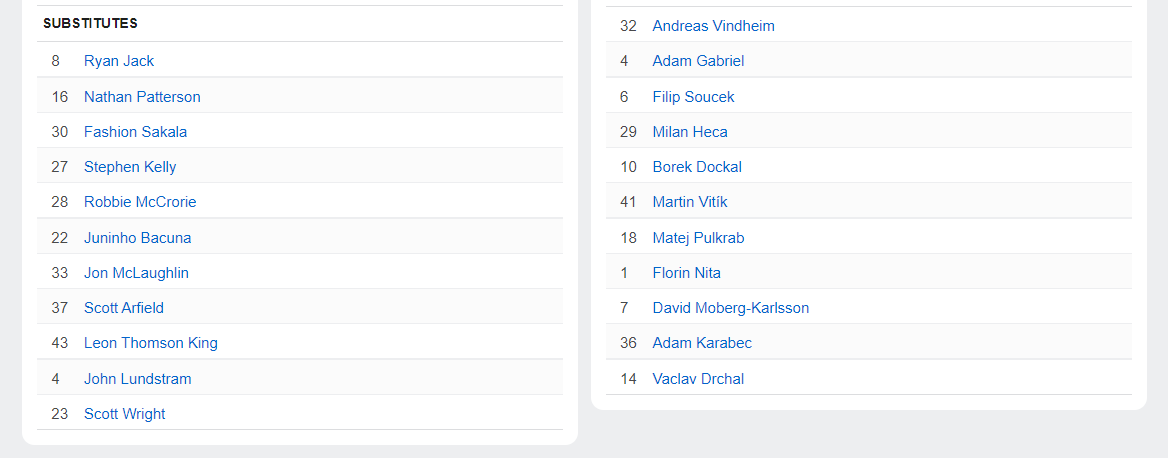1168x458 pixels.
Task: View Filip Soucek's profile
Action: (x=693, y=97)
